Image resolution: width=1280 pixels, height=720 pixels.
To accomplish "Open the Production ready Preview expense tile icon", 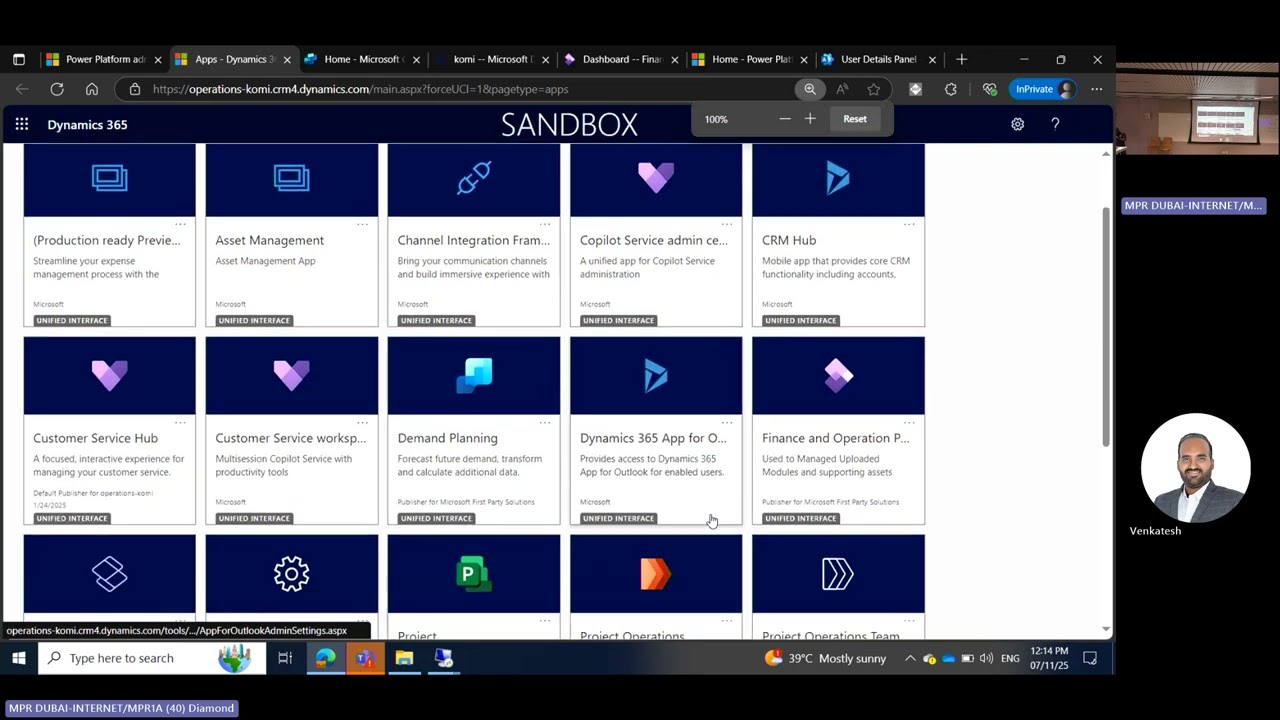I will [x=110, y=179].
